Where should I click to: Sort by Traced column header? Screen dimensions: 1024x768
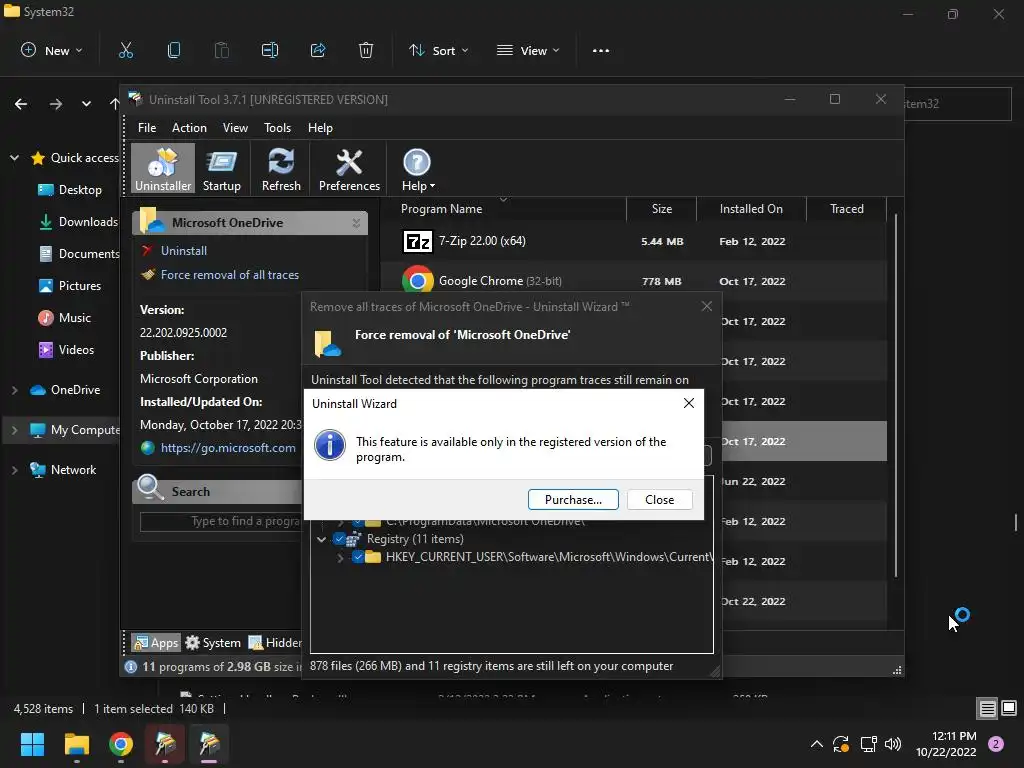point(846,209)
